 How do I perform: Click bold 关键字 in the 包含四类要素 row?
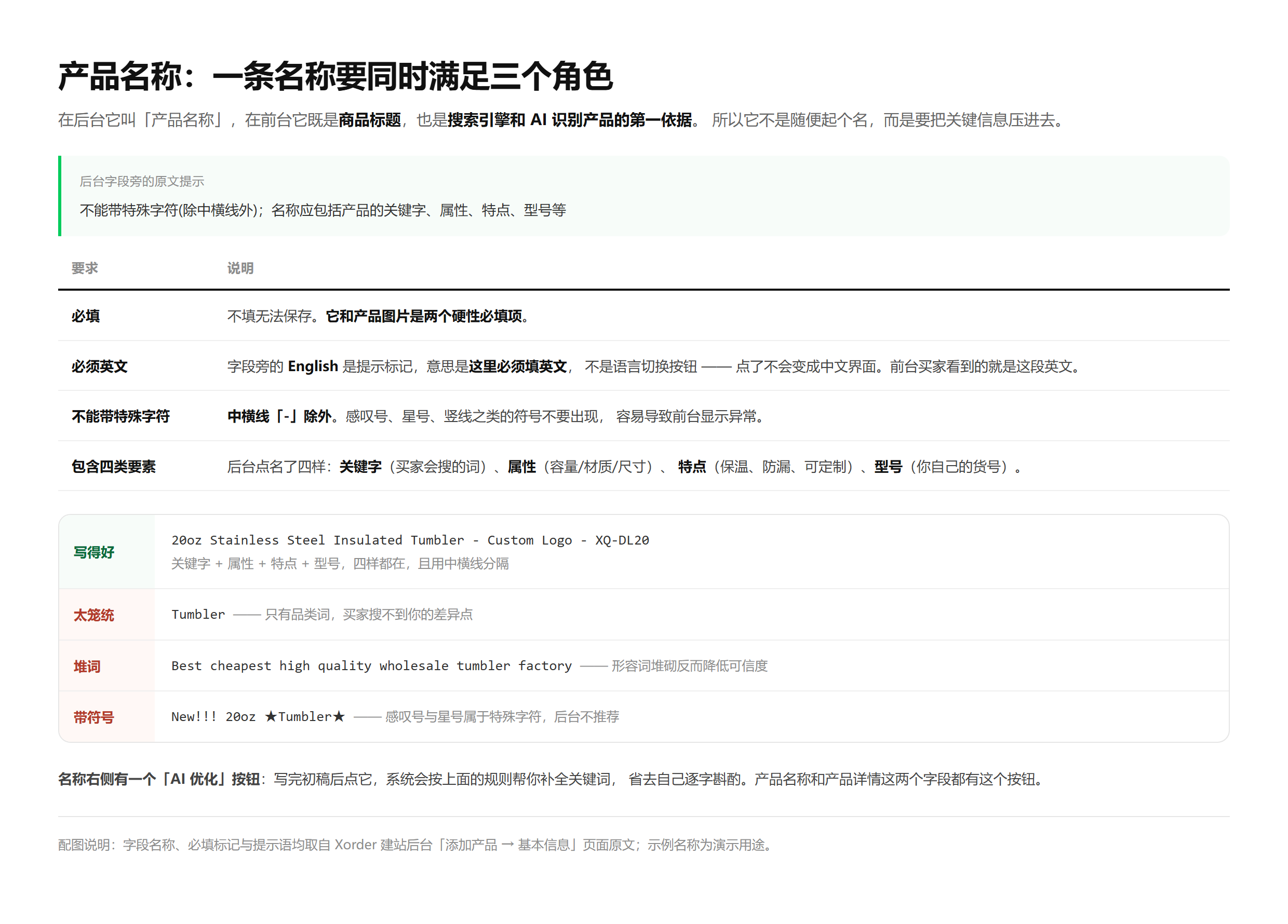pos(360,467)
